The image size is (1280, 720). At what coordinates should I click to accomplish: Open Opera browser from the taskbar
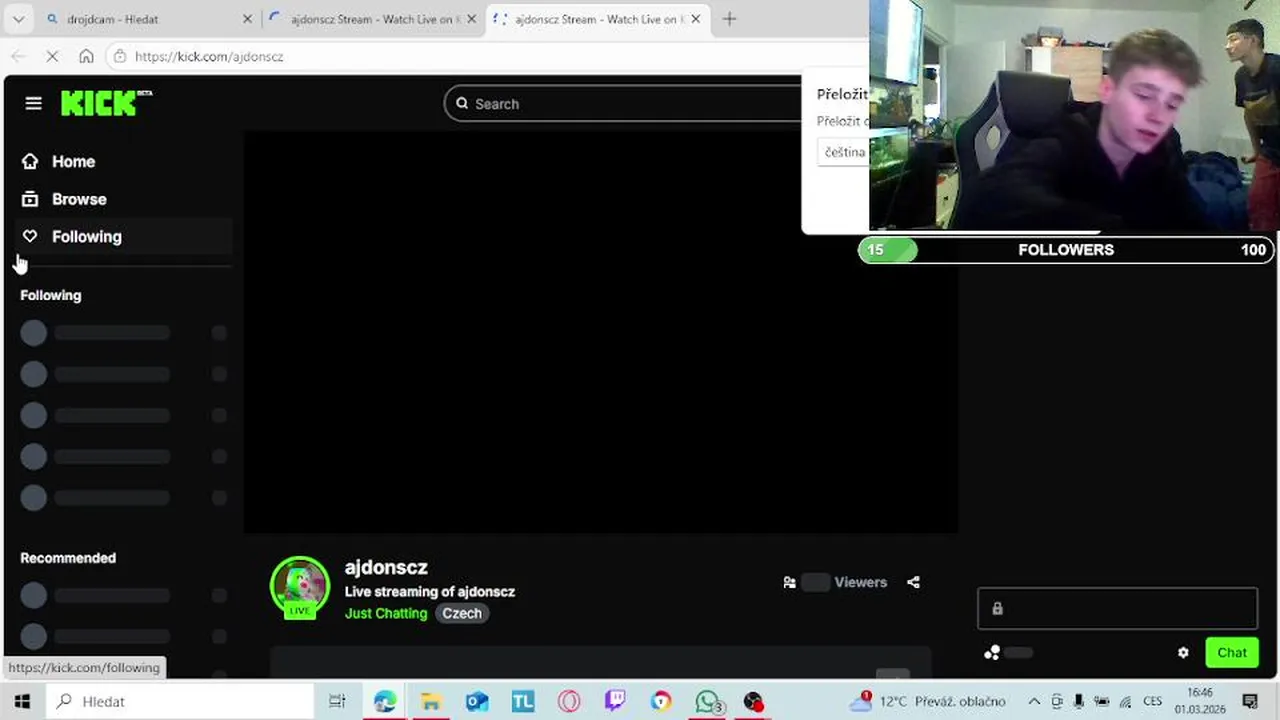[x=569, y=701]
